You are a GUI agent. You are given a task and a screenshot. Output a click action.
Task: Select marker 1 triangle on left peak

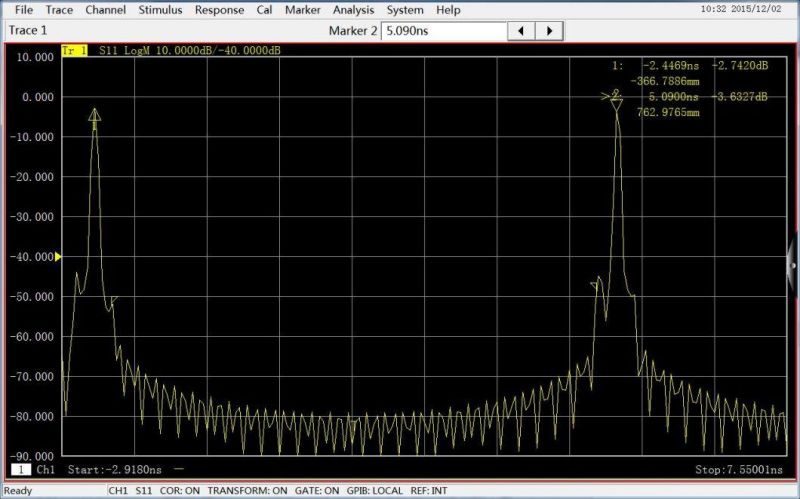tap(94, 114)
